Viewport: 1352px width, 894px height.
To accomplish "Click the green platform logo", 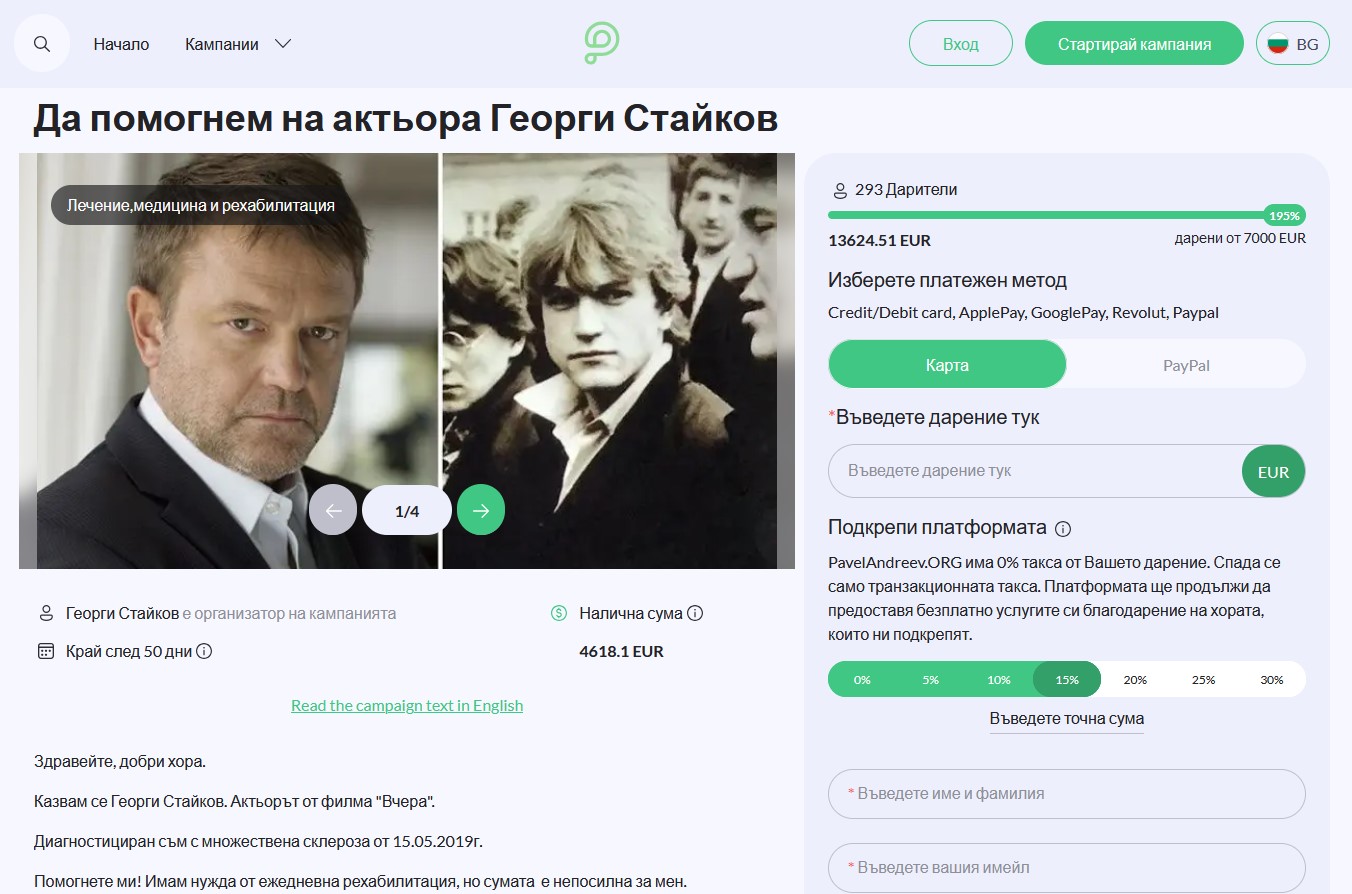I will click(602, 44).
